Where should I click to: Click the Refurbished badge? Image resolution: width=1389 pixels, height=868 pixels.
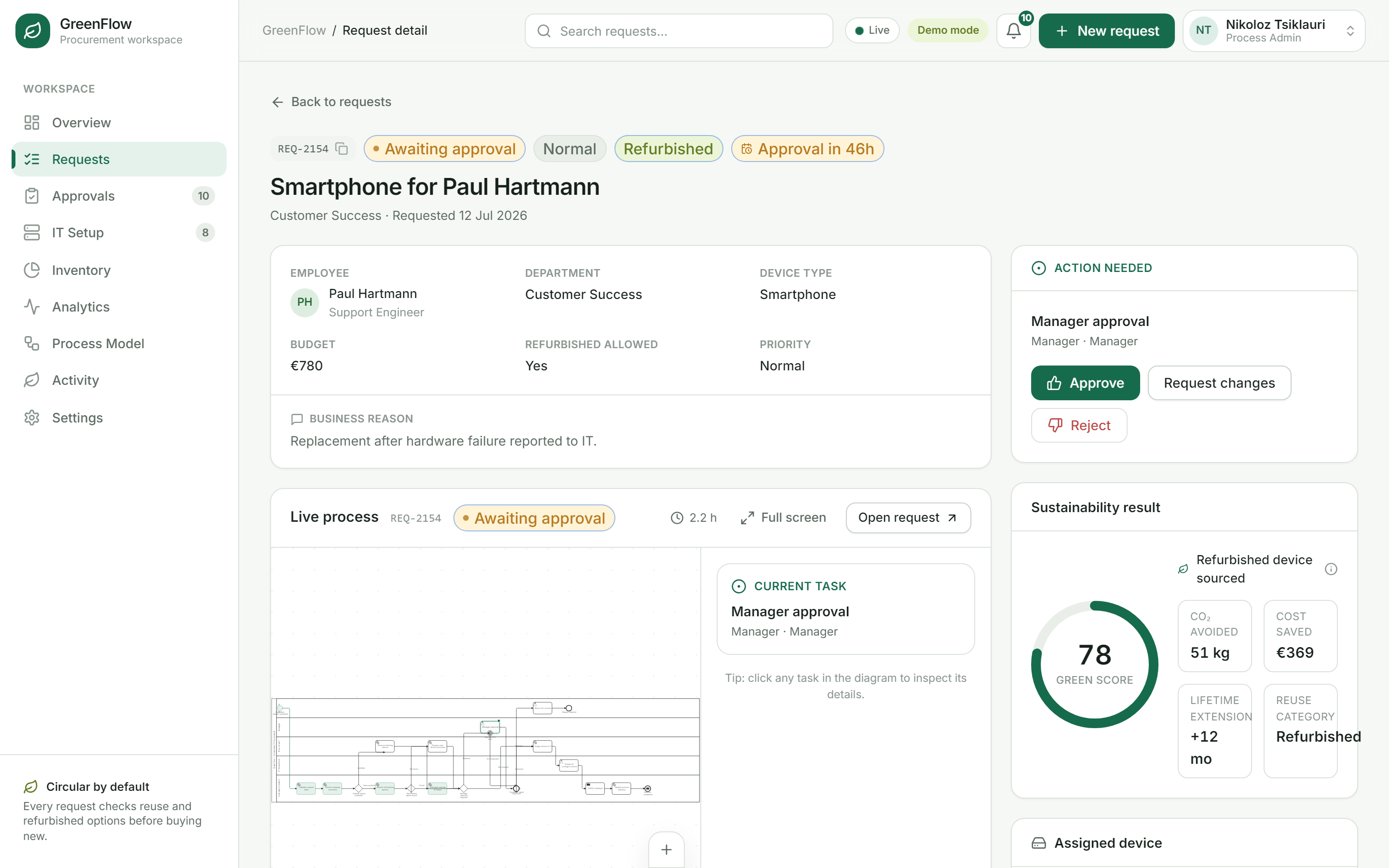[x=668, y=149]
